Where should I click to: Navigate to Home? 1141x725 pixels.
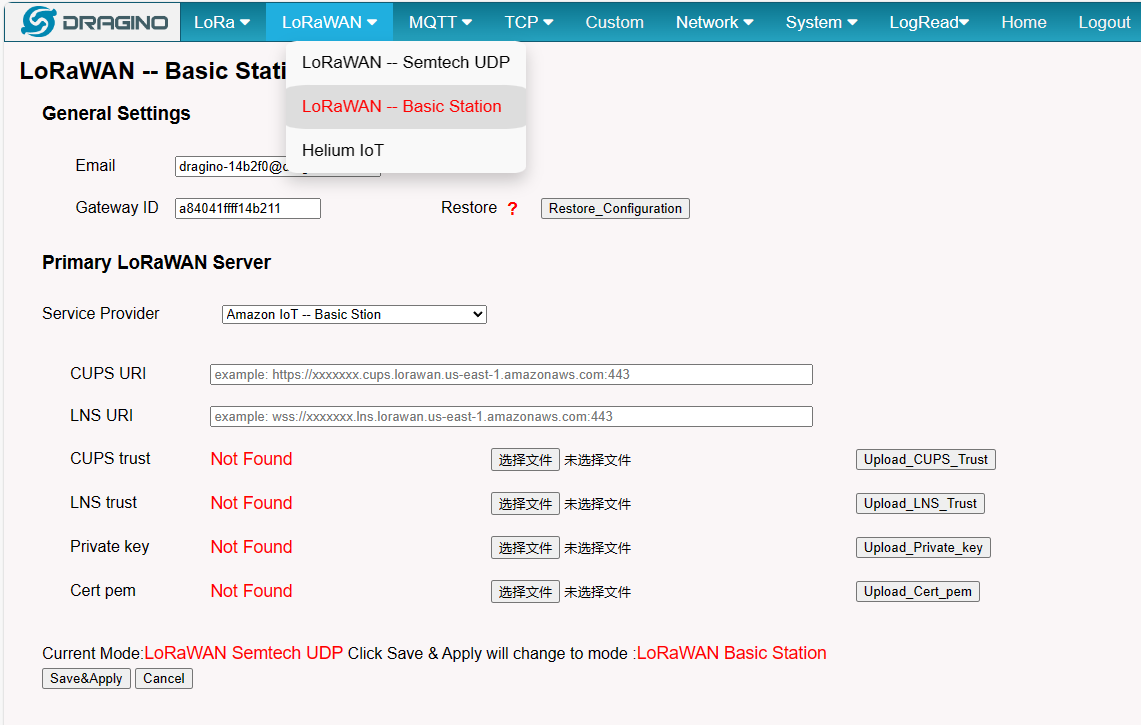click(x=1024, y=23)
